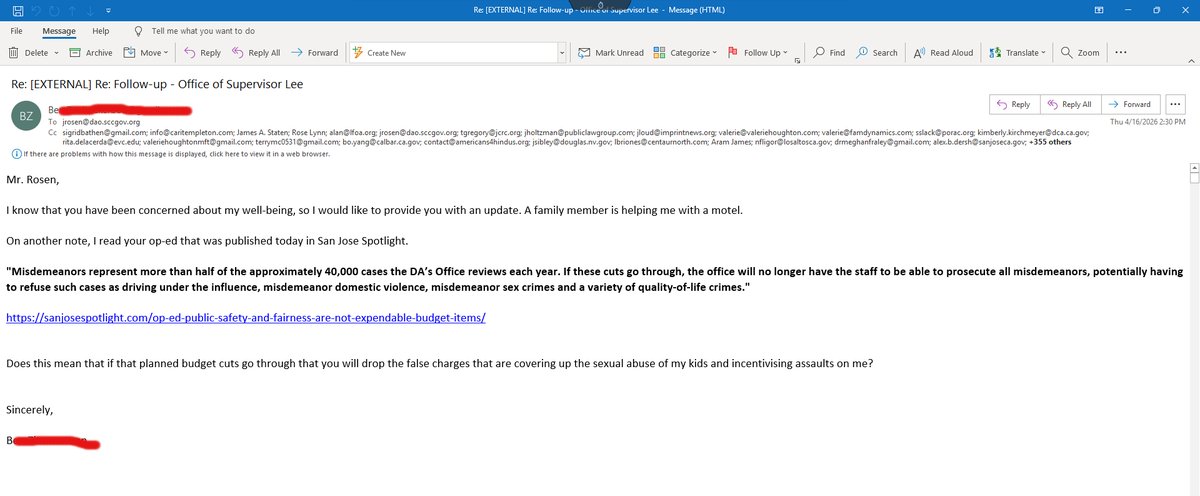Click Cc recipient Rose Lynn
The image size is (1200, 496).
tap(307, 131)
